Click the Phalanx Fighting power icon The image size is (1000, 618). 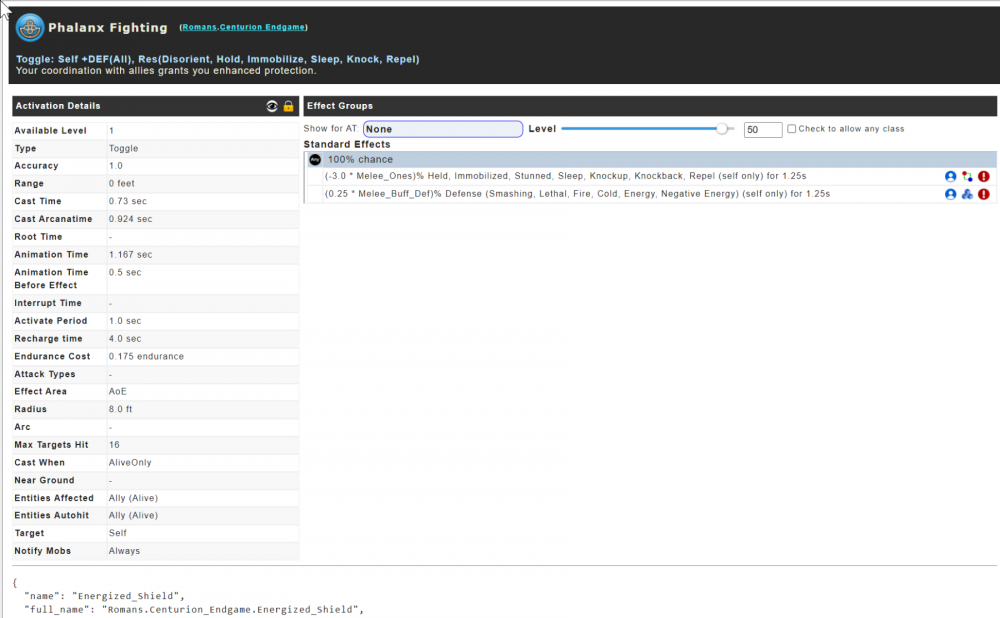tap(30, 27)
